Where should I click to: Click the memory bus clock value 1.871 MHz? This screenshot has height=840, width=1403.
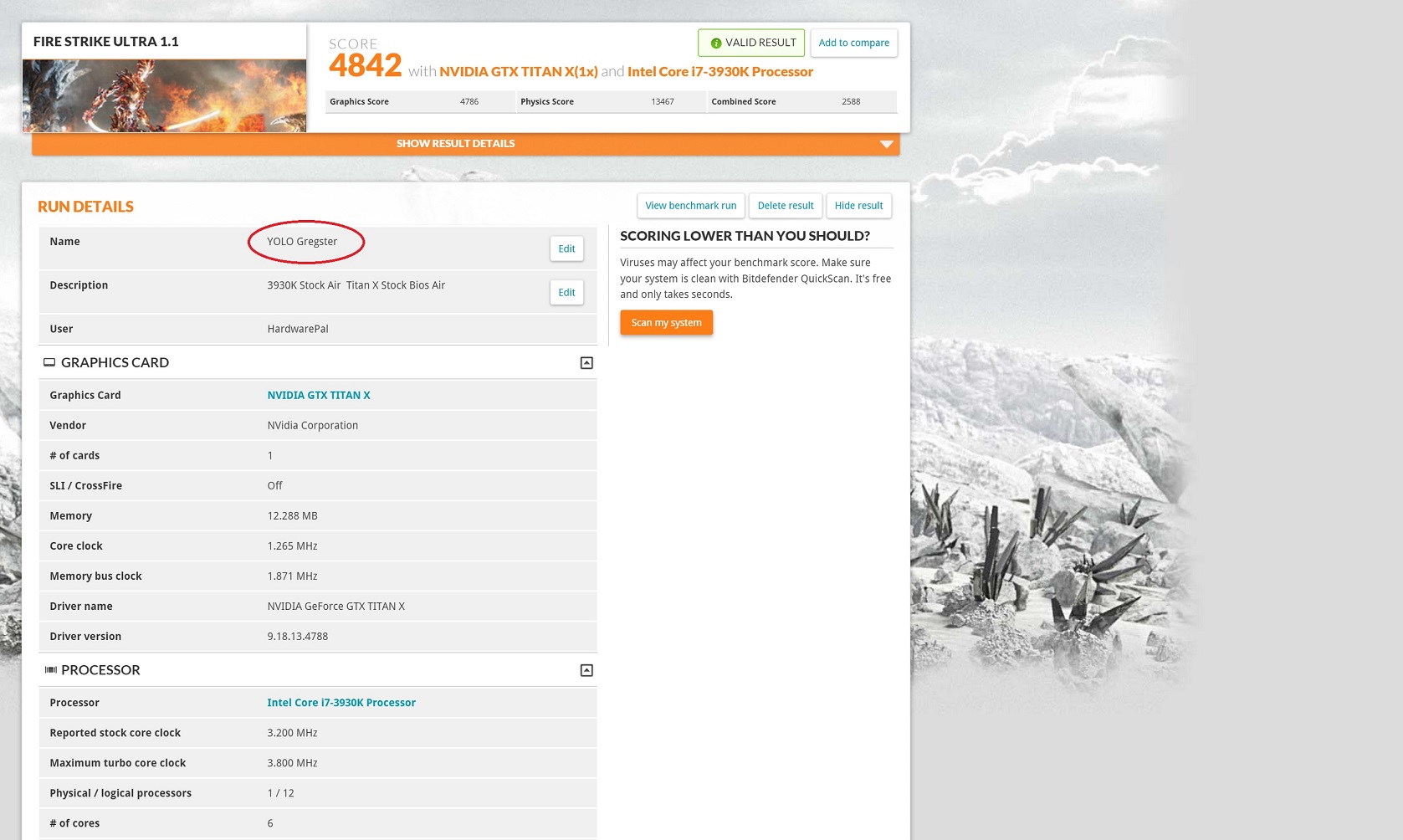(292, 576)
